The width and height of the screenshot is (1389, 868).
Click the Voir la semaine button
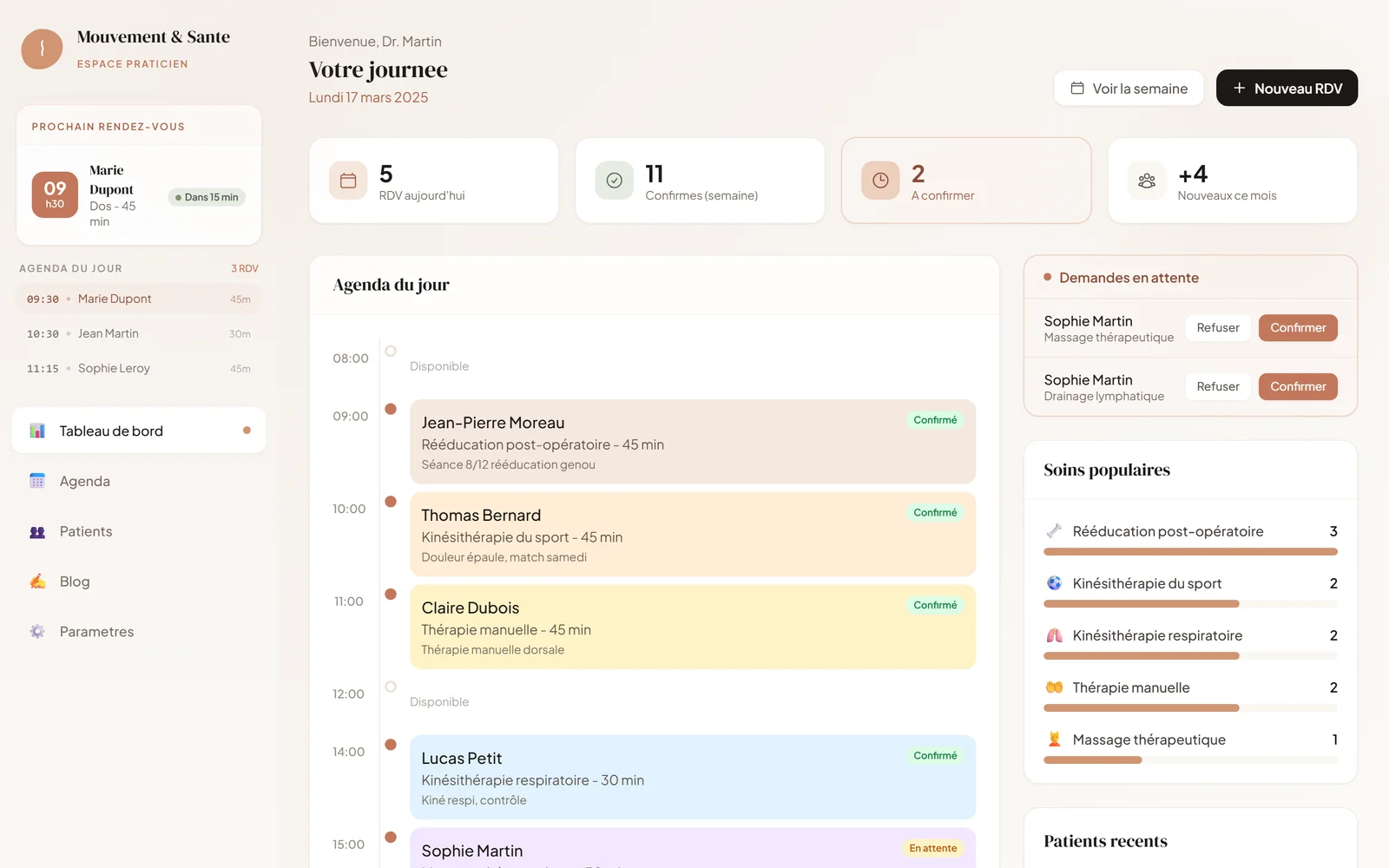click(1129, 89)
